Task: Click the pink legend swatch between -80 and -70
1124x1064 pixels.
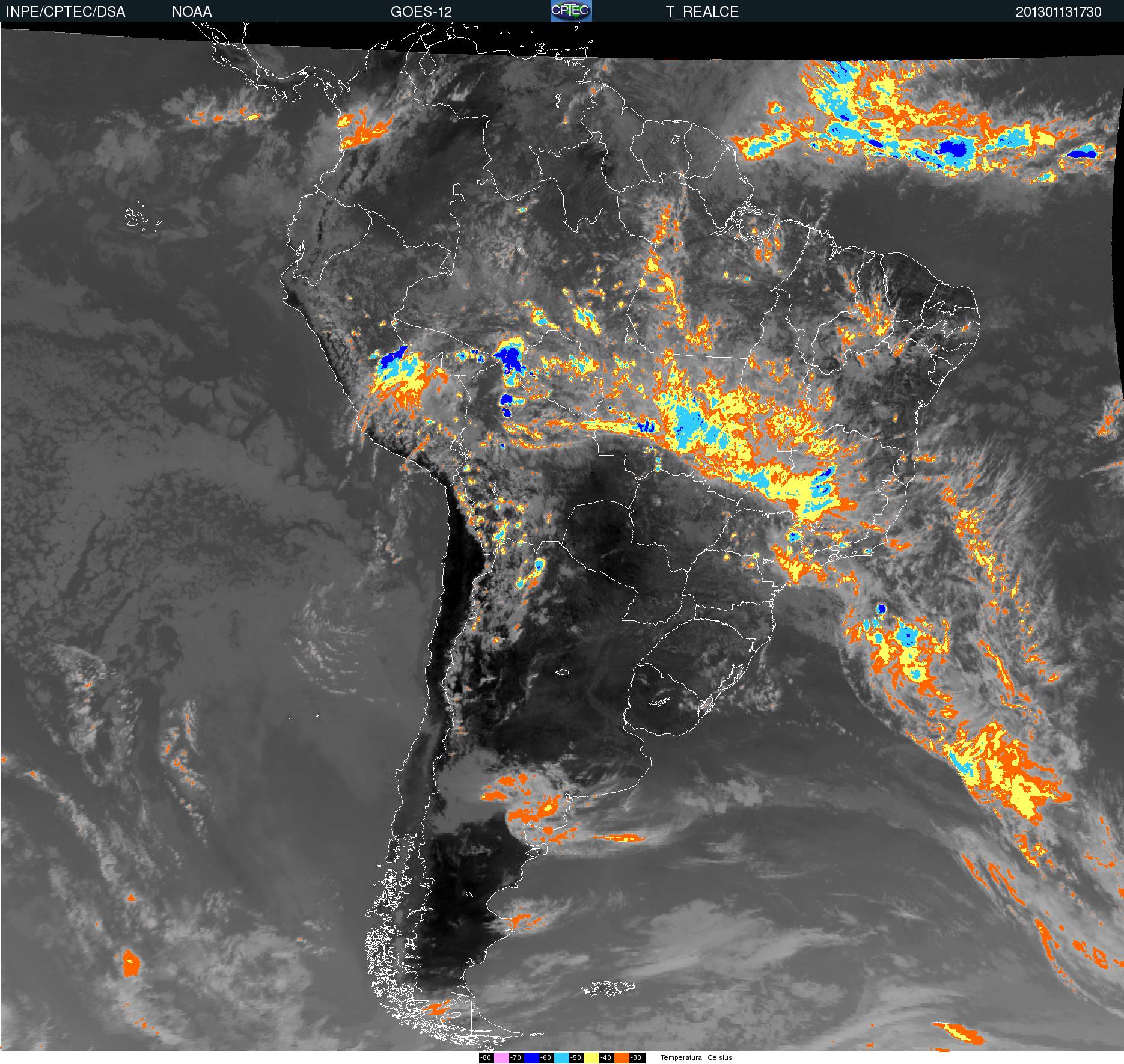Action: [x=501, y=1058]
